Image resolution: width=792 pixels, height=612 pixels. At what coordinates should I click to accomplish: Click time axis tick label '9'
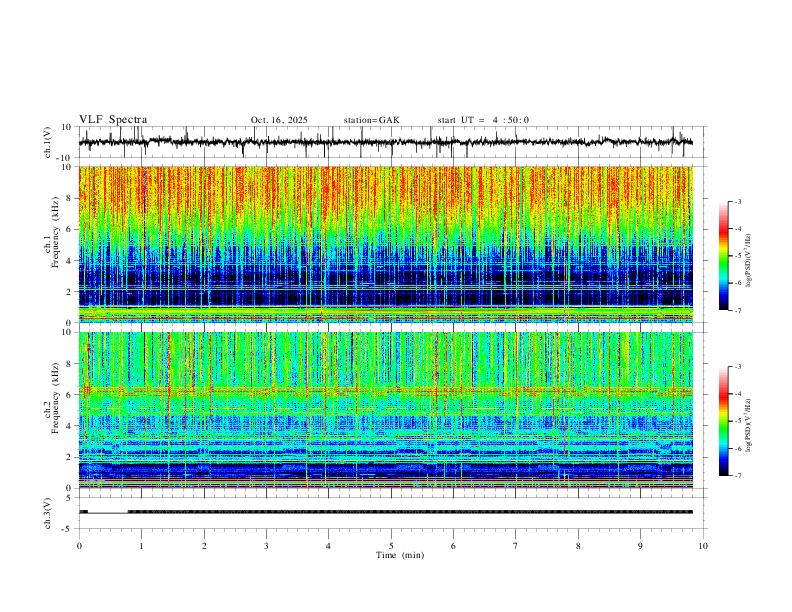point(640,546)
